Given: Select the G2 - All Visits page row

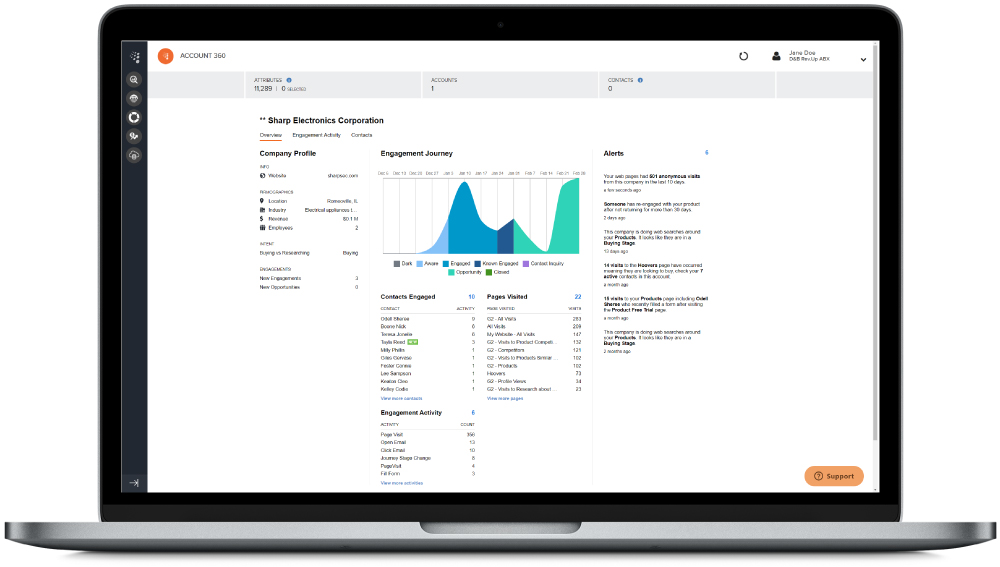Looking at the screenshot, I should (534, 319).
